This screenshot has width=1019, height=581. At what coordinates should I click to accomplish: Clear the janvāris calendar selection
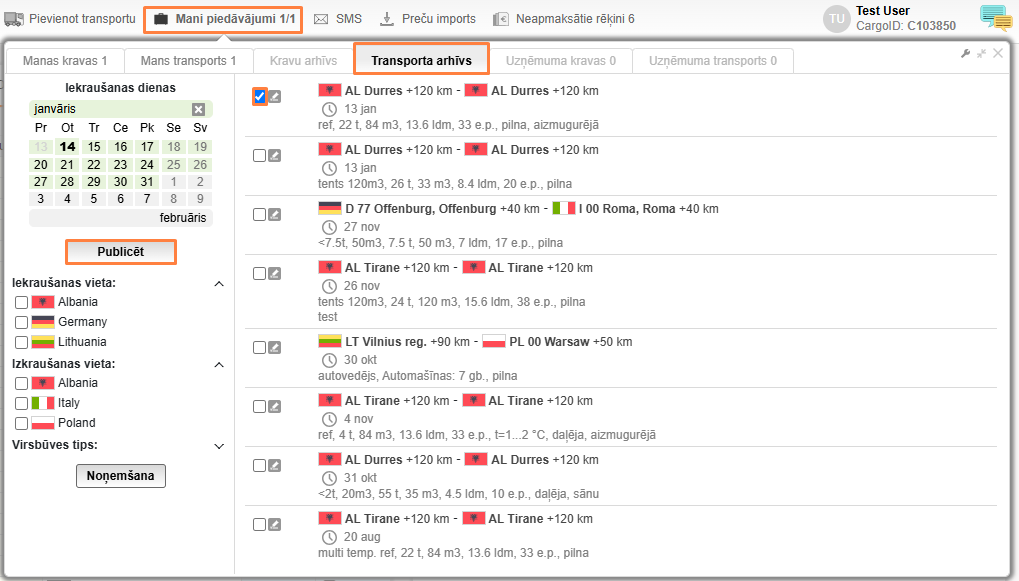point(198,109)
